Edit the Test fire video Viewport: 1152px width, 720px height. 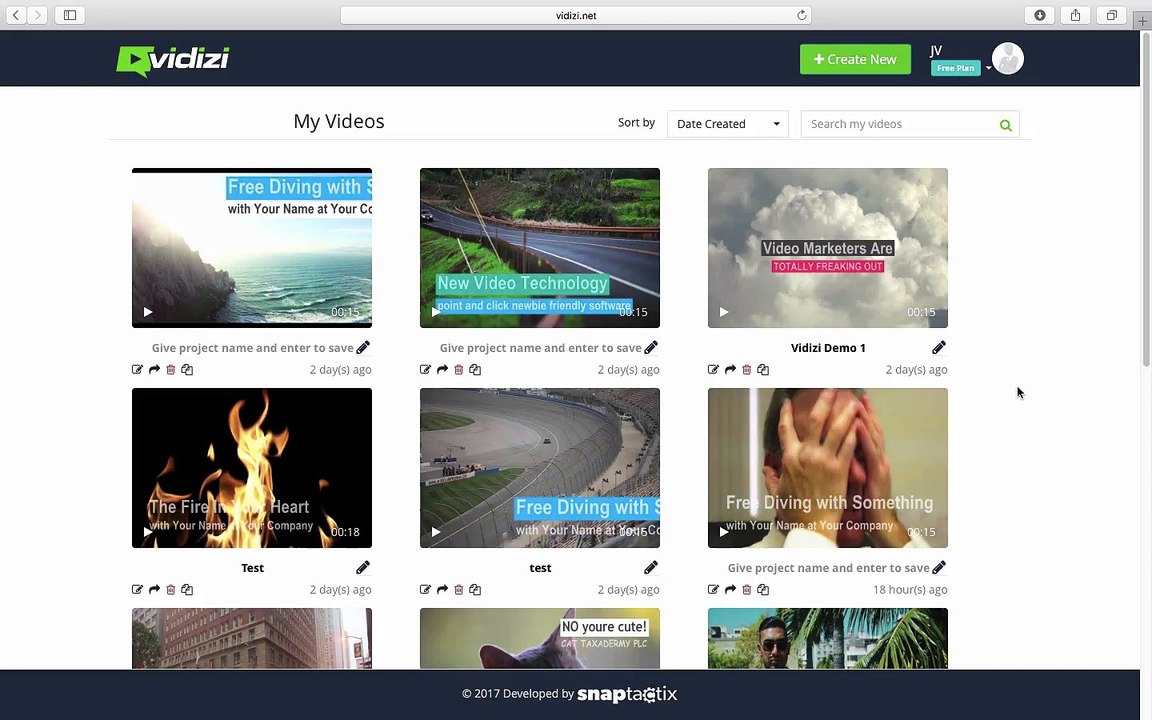(x=137, y=589)
